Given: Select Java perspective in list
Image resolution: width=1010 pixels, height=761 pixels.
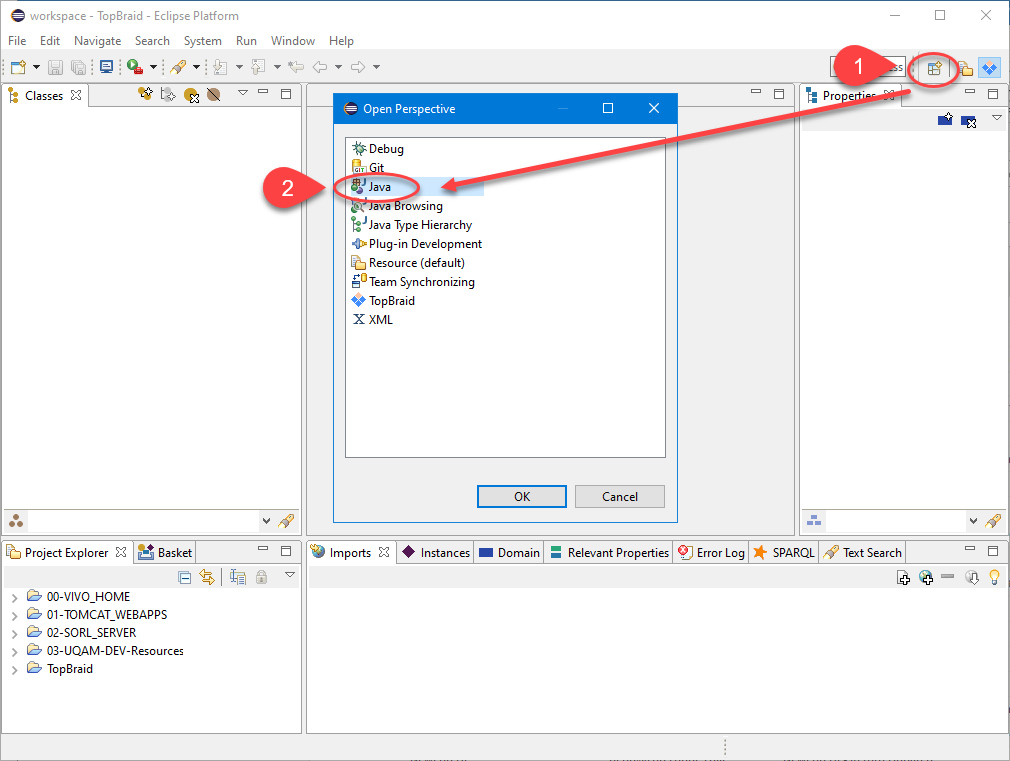Looking at the screenshot, I should [372, 187].
